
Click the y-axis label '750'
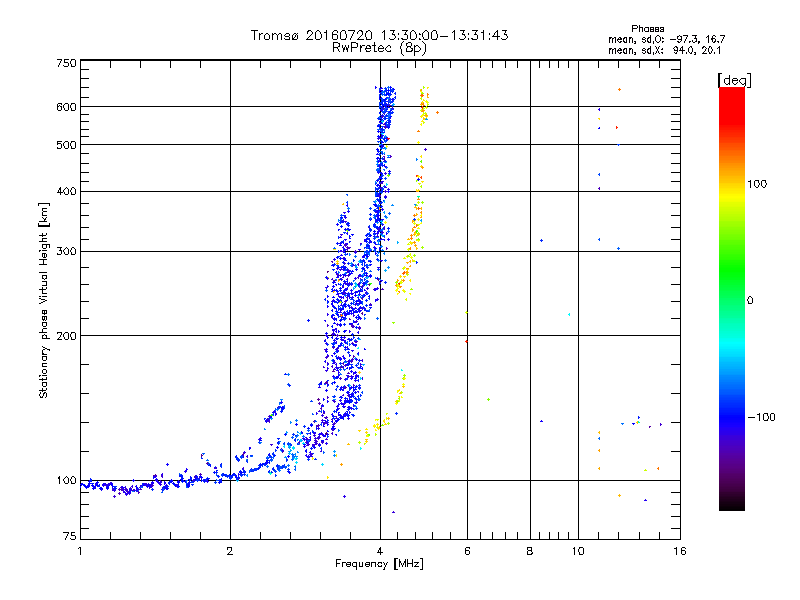pos(66,63)
